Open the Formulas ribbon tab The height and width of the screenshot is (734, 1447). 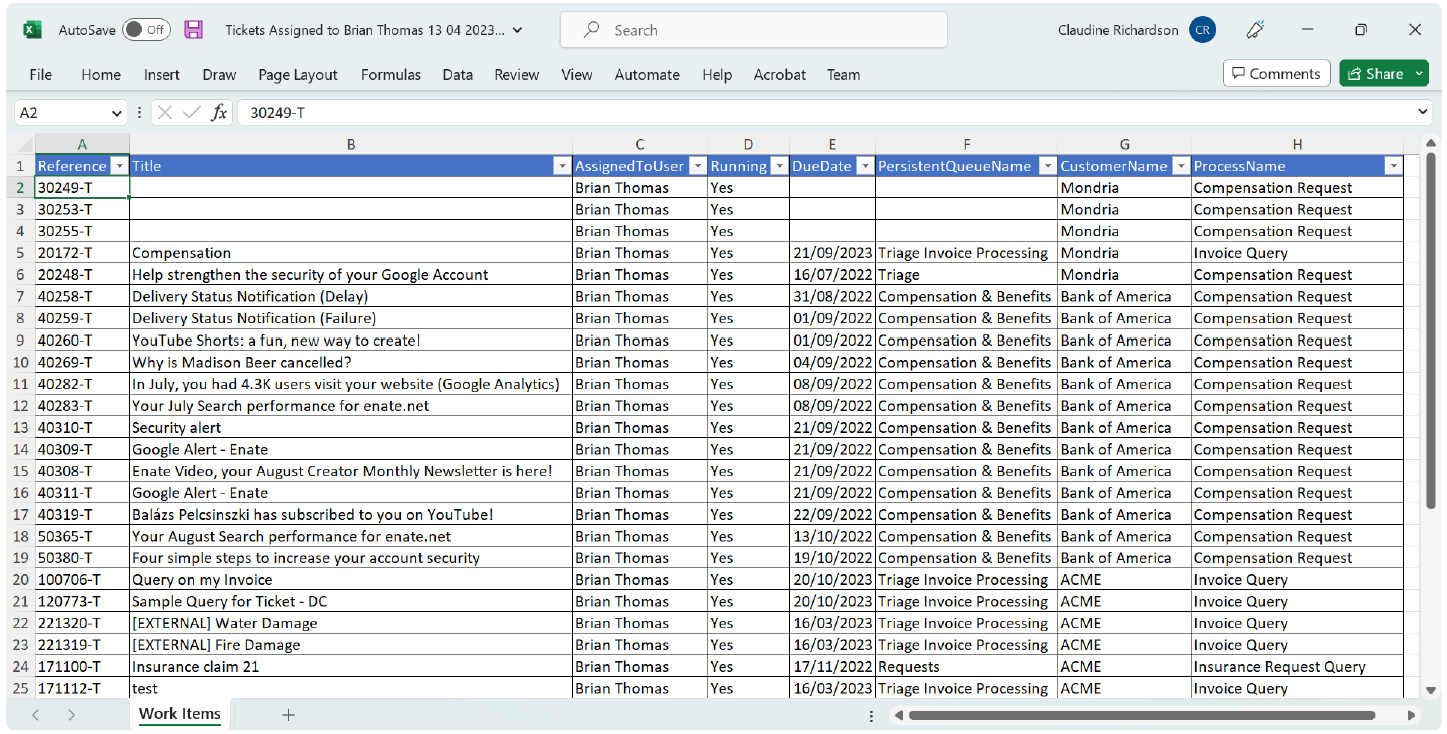pos(391,75)
